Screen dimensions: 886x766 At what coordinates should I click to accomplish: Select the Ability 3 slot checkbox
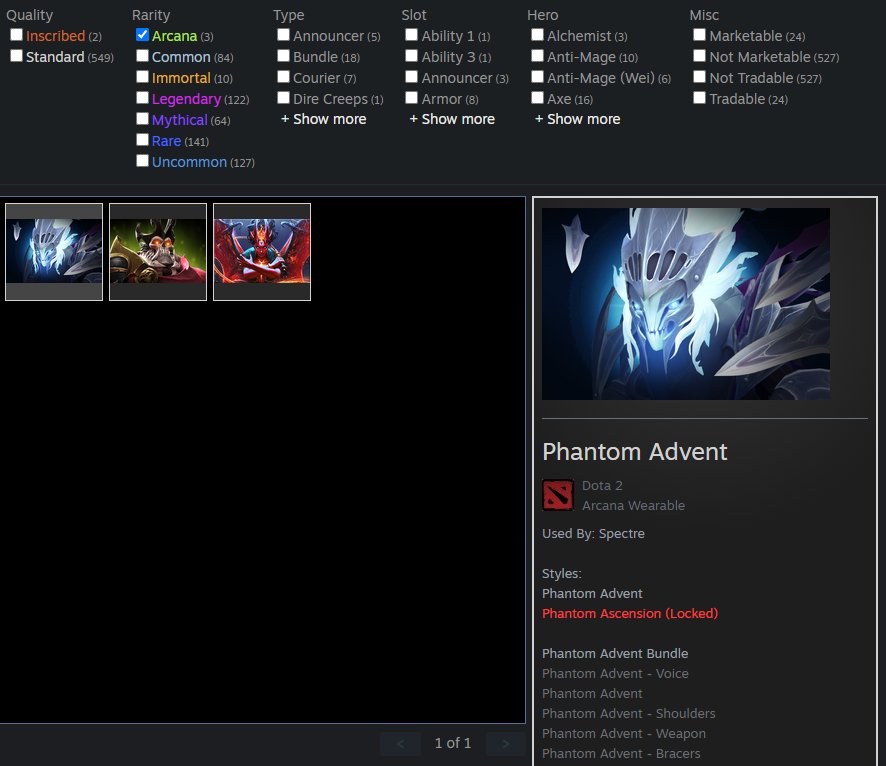click(x=412, y=56)
